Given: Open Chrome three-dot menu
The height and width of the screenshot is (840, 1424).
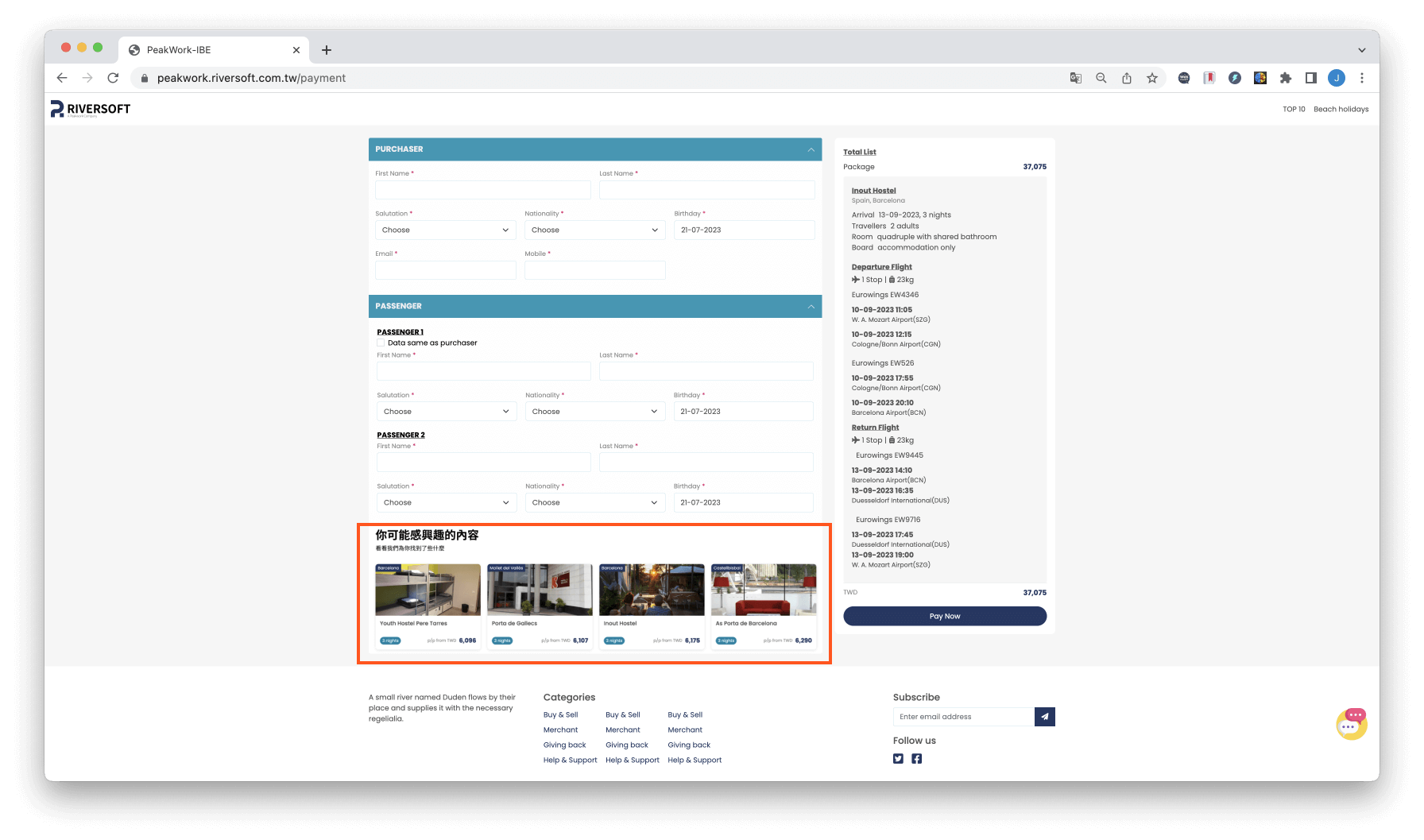Looking at the screenshot, I should click(1362, 78).
